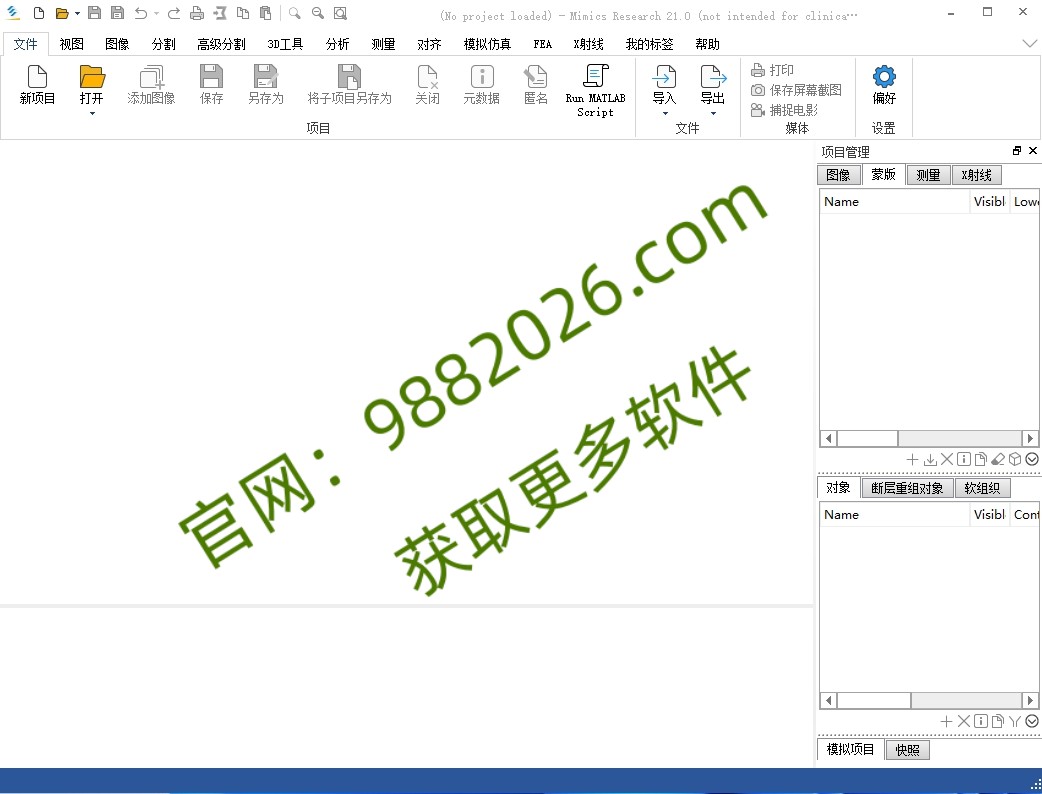Click 保存屏幕截图 (Save Screenshot) item
Screen dimensions: 1042x794
pos(796,90)
